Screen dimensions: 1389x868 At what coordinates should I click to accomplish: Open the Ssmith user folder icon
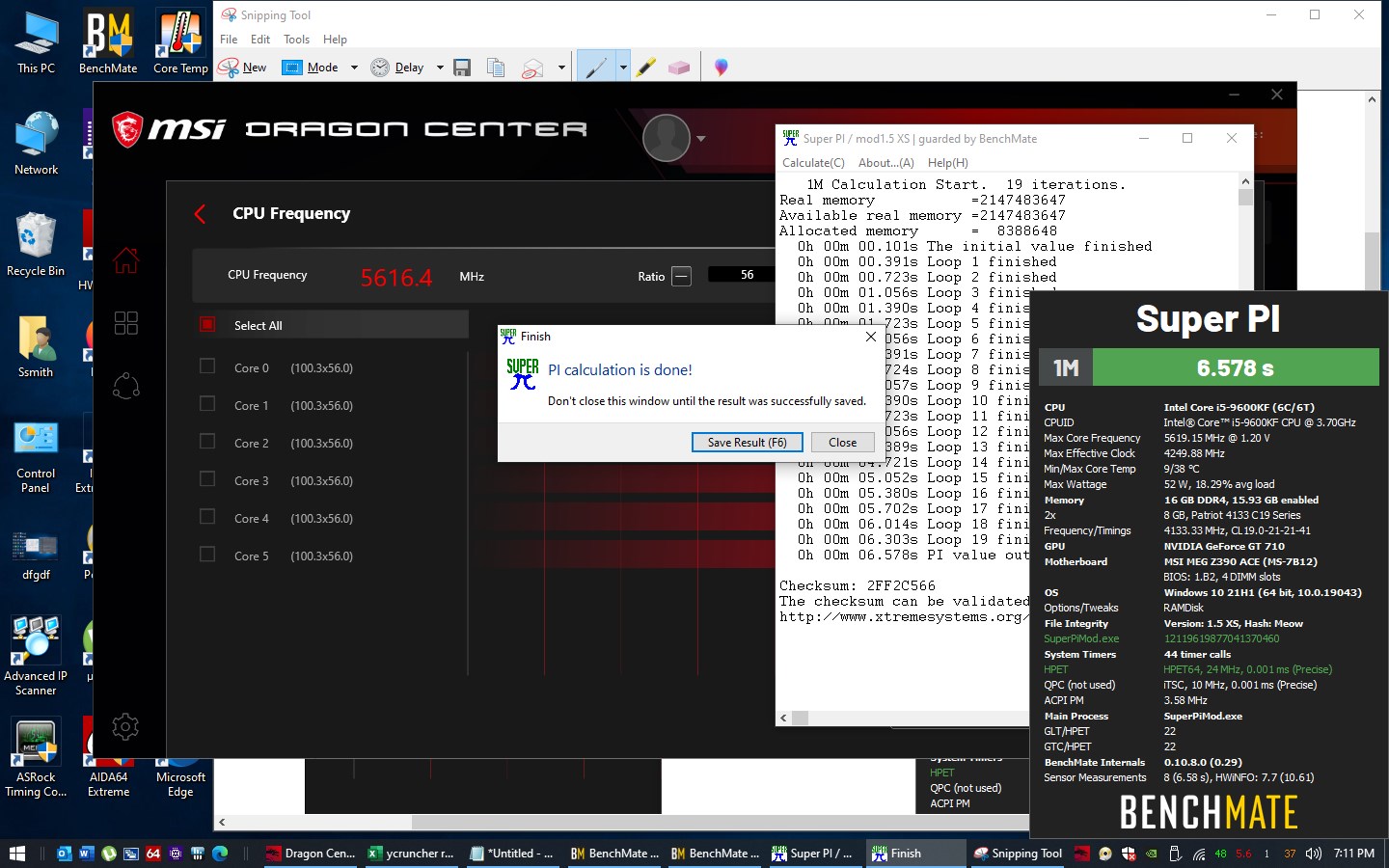[x=36, y=345]
